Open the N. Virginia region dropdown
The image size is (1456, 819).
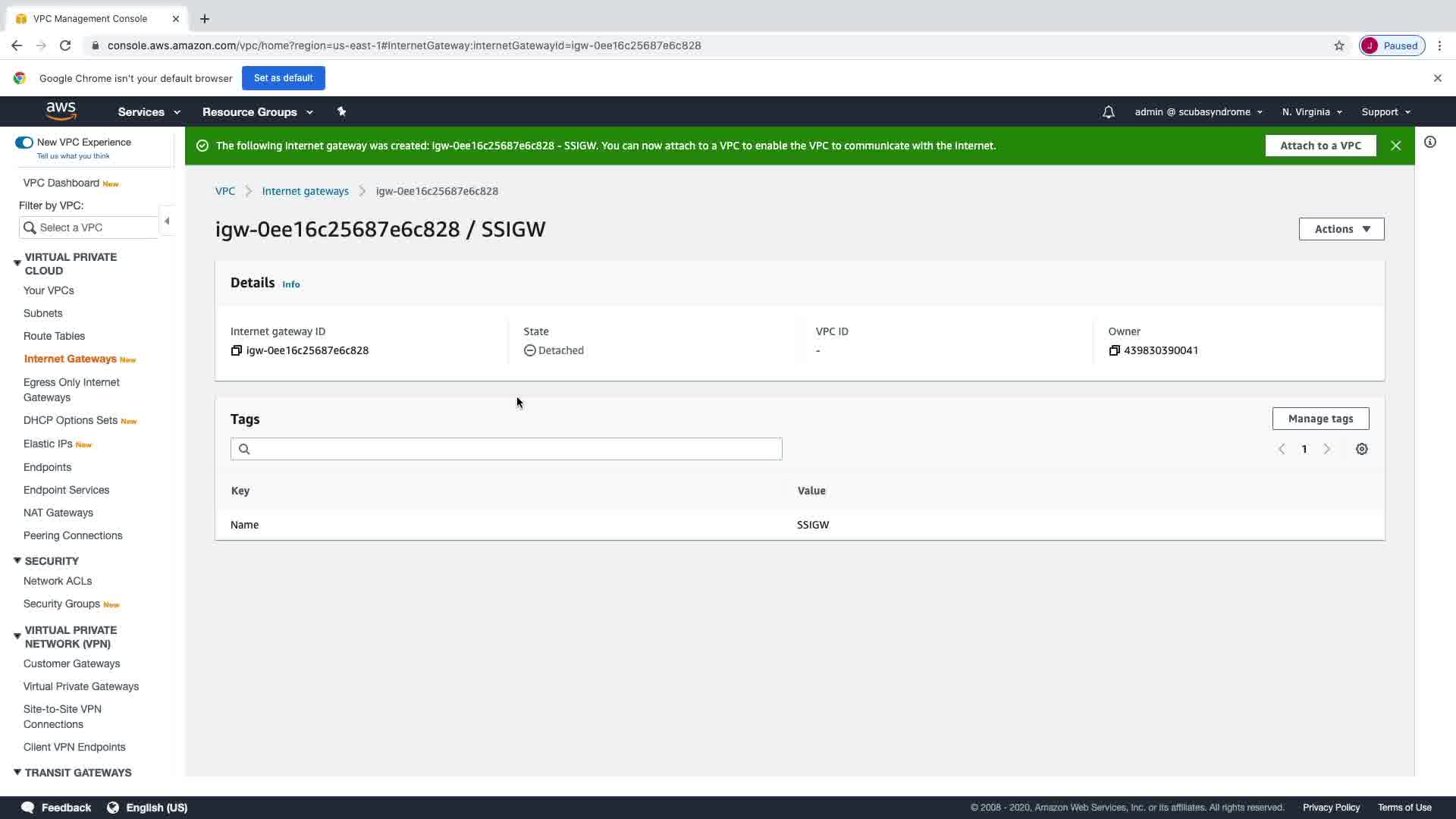coord(1311,112)
